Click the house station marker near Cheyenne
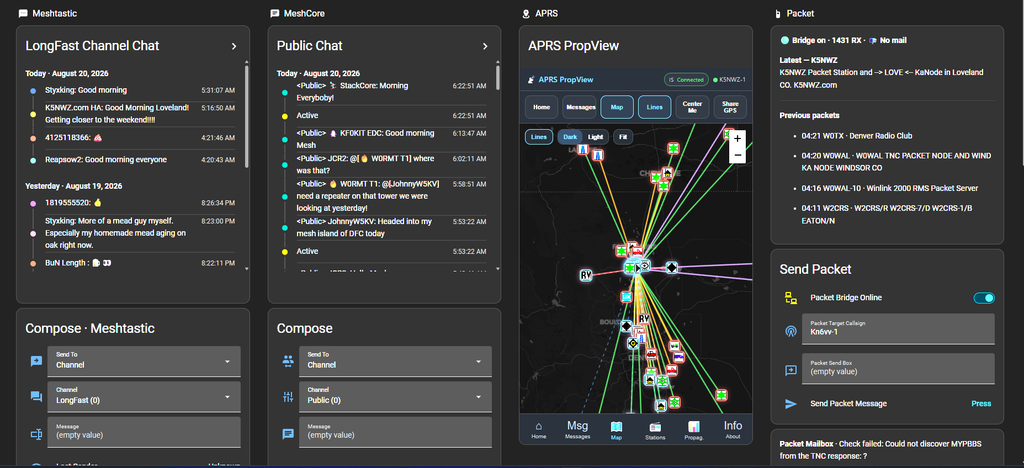Screen dimensions: 1024x468 pyautogui.click(x=667, y=172)
